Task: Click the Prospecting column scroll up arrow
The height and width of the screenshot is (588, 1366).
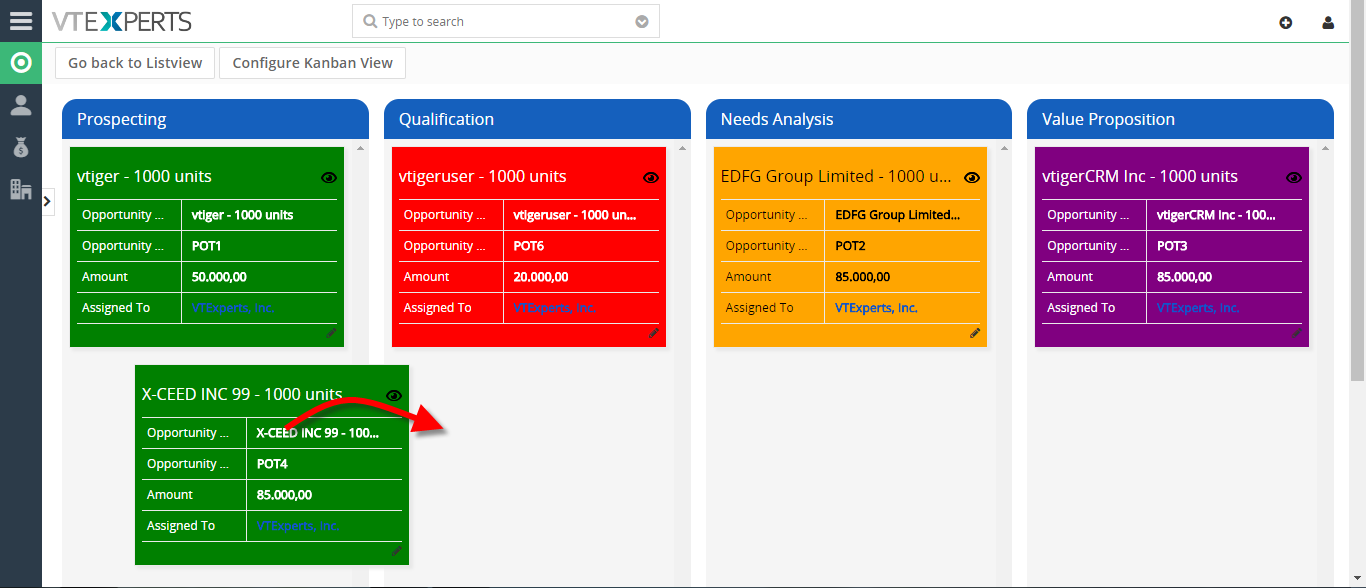Action: coord(360,148)
